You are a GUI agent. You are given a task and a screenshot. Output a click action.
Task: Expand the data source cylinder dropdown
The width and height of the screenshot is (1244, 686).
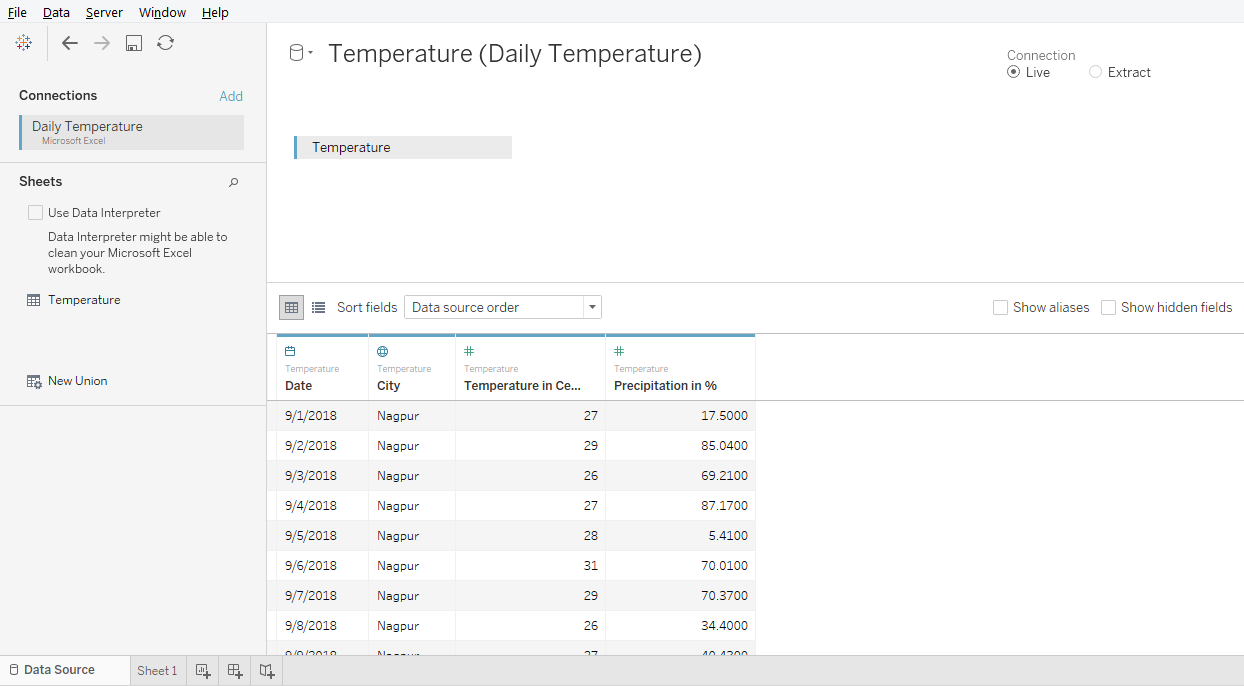(300, 54)
